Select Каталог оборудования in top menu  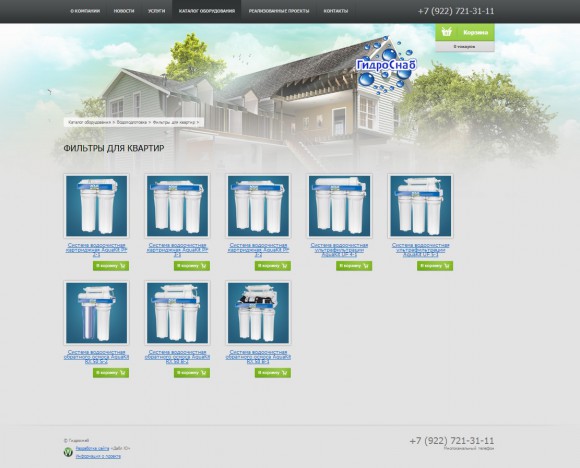click(207, 11)
